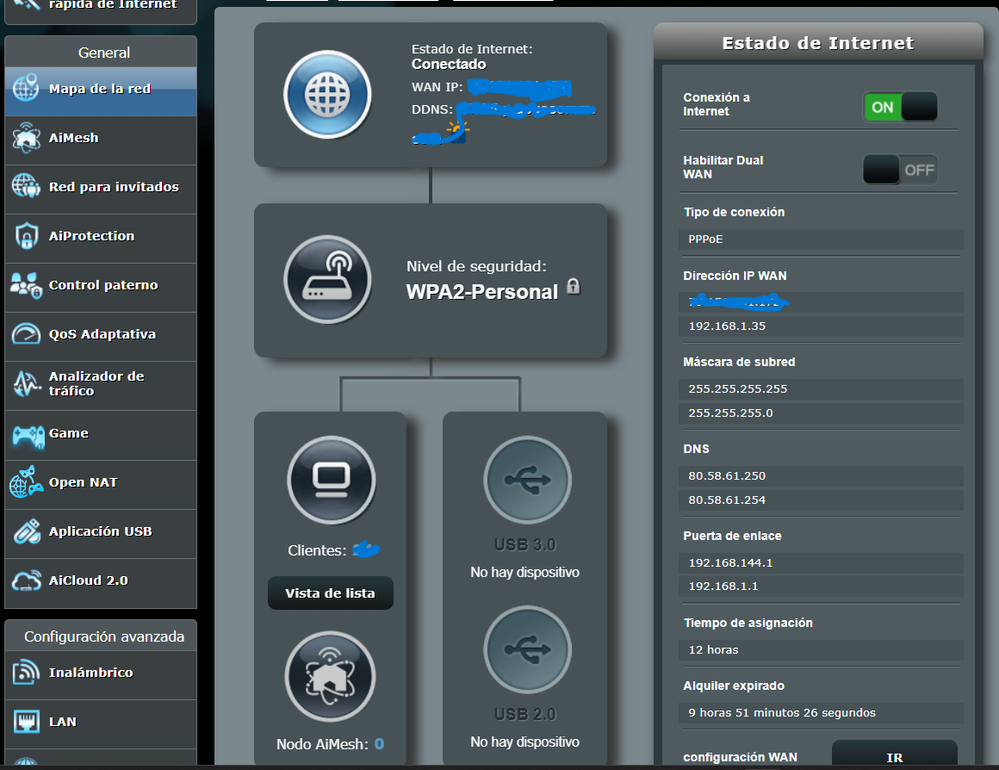The image size is (999, 770).
Task: Open Mapa de la red menu item
Action: point(100,89)
